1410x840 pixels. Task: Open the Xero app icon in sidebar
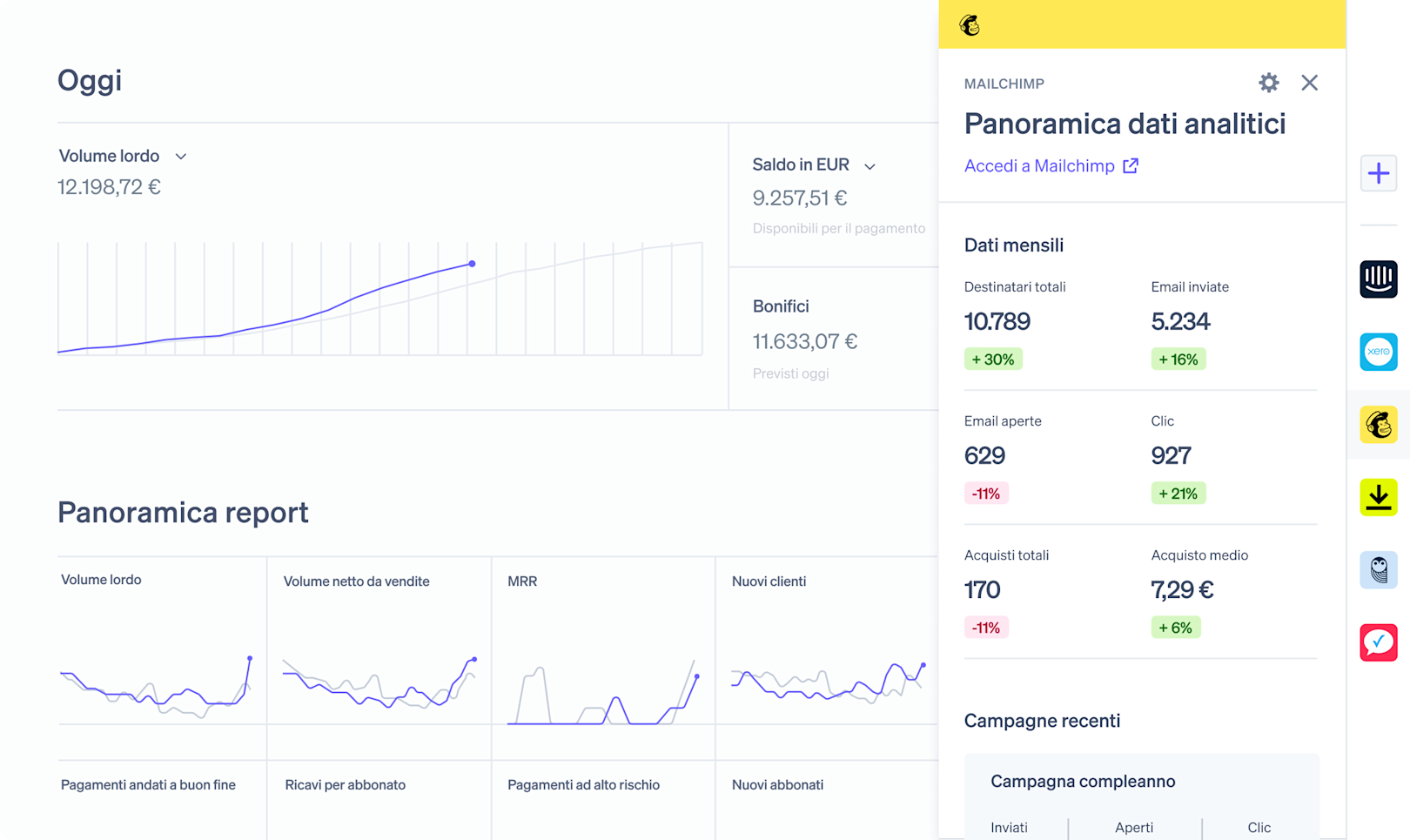click(x=1379, y=352)
